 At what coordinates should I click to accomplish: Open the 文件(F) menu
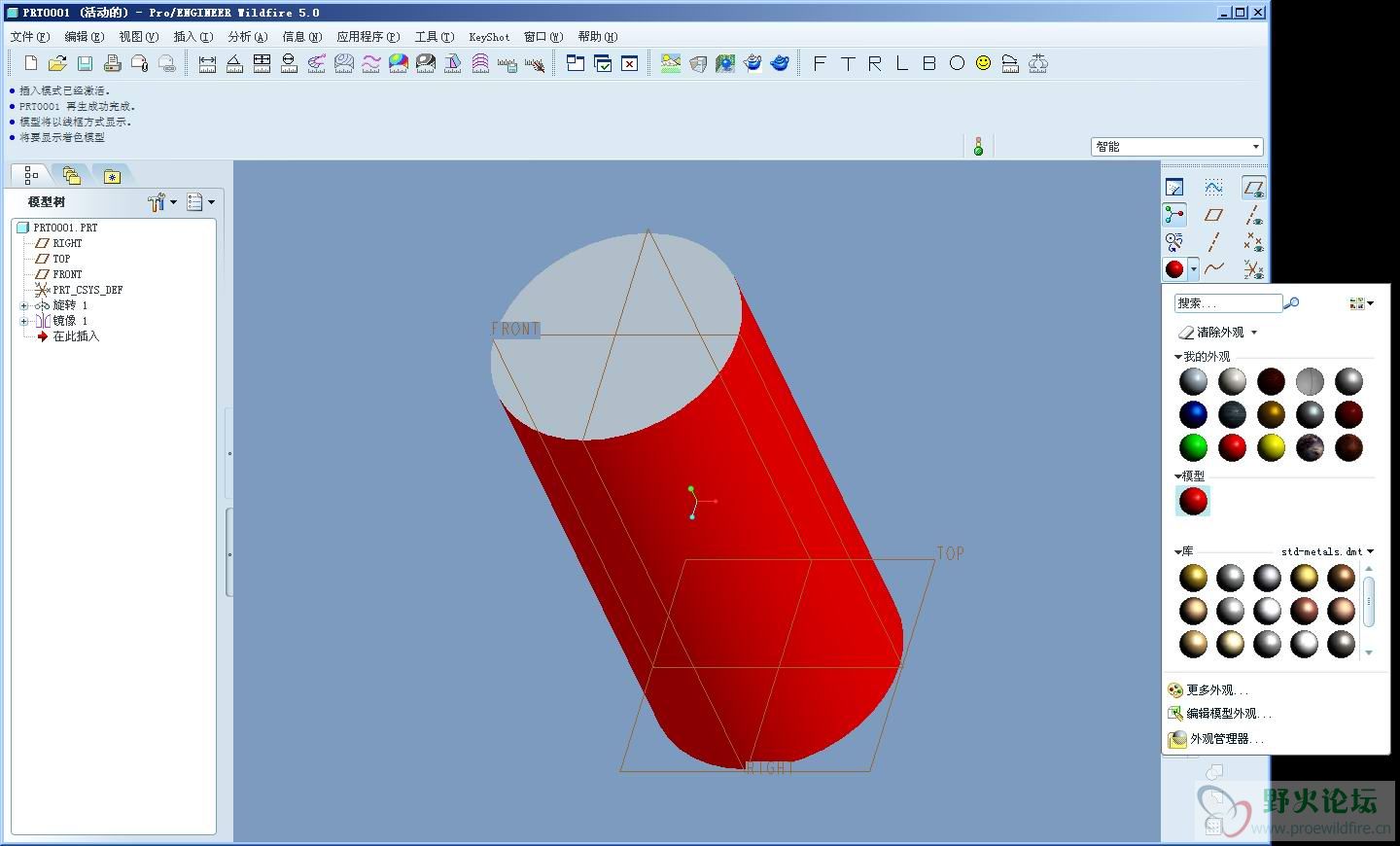[x=29, y=37]
